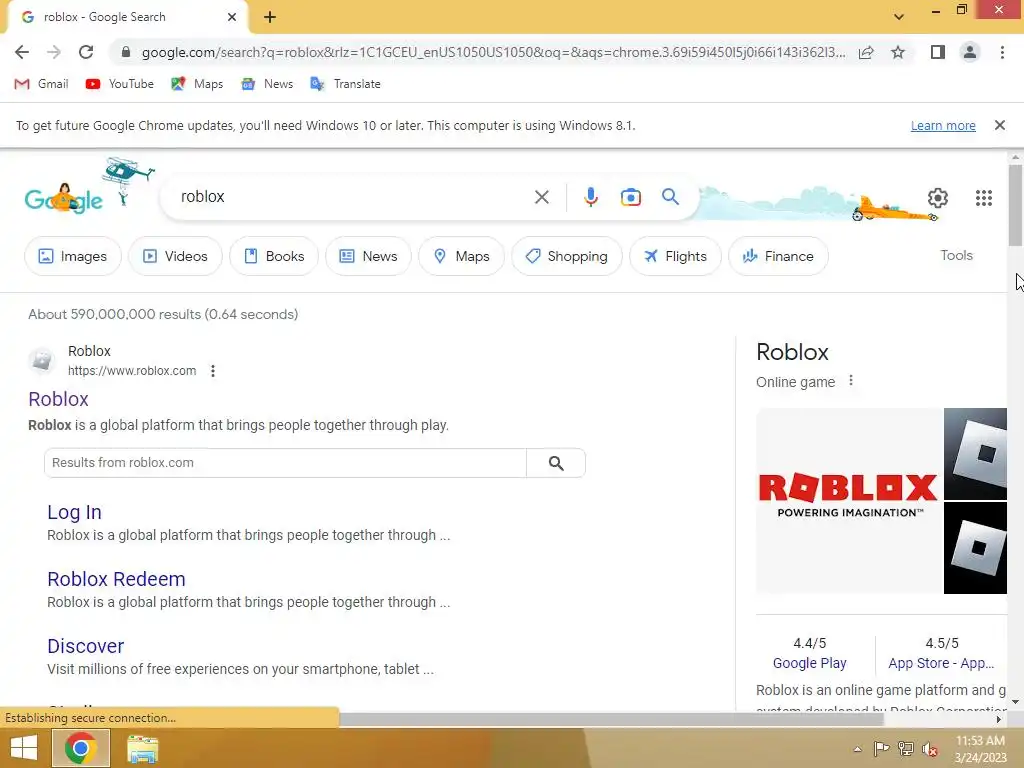Screen dimensions: 1024x768
Task: Dismiss the Chrome update notification bar
Action: pyautogui.click(x=999, y=125)
